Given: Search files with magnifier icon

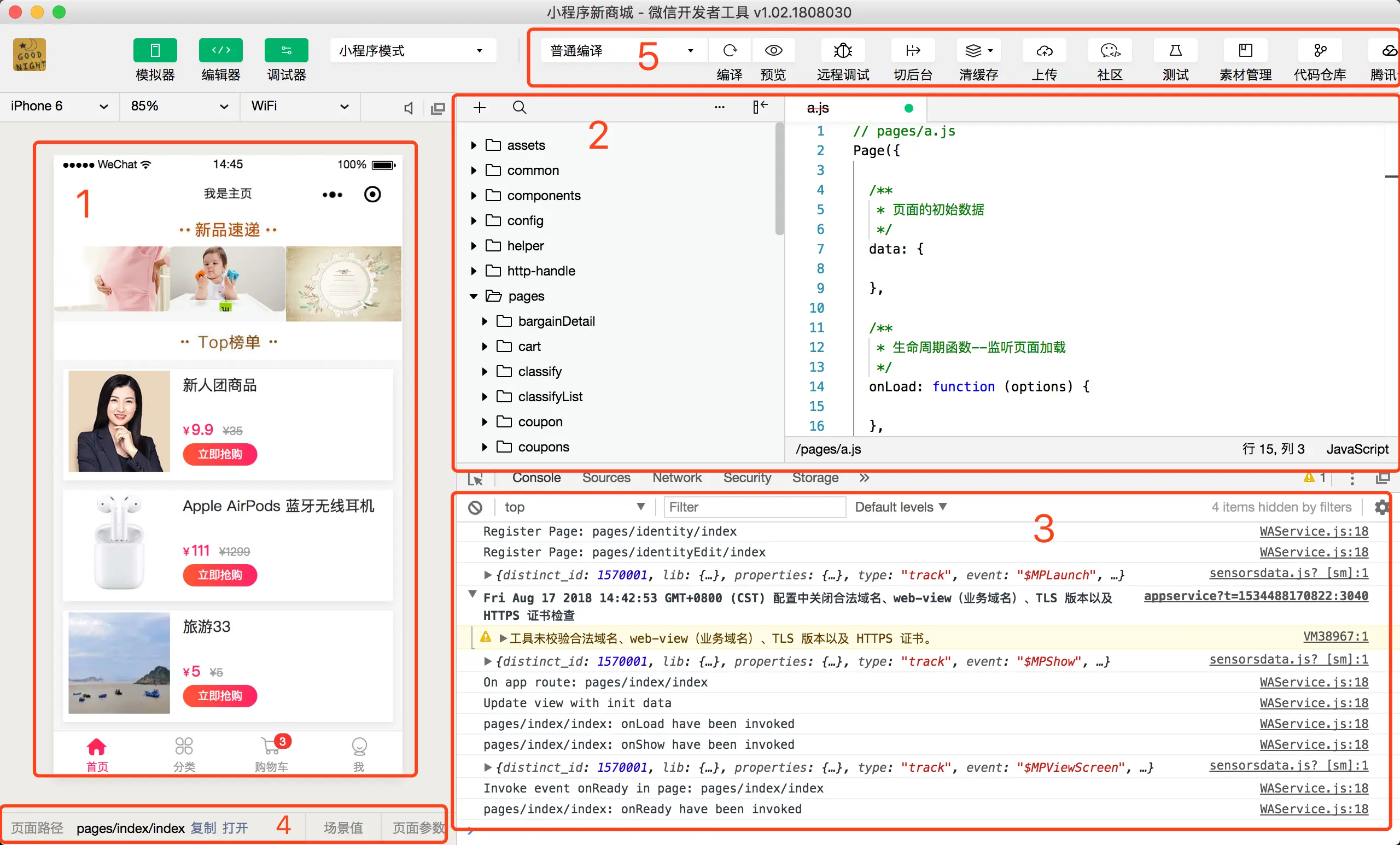Looking at the screenshot, I should (x=520, y=107).
